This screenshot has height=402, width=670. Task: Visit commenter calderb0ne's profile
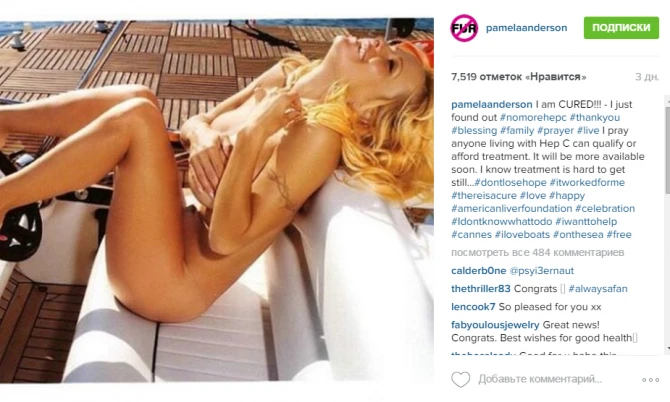[x=479, y=271]
